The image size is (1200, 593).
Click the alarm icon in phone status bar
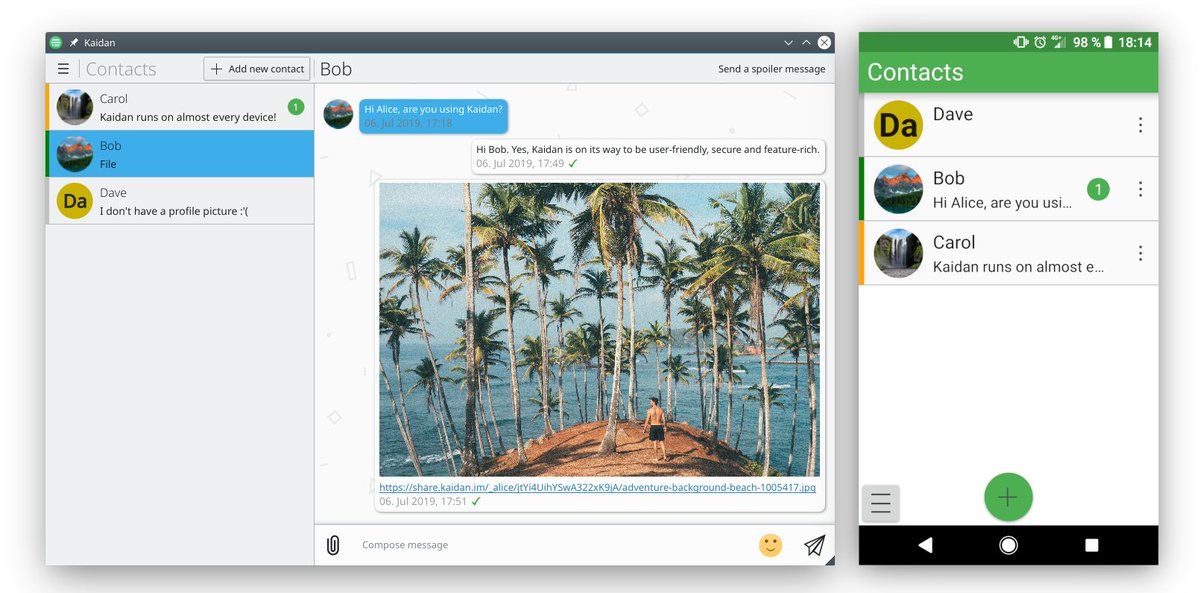pyautogui.click(x=1040, y=42)
